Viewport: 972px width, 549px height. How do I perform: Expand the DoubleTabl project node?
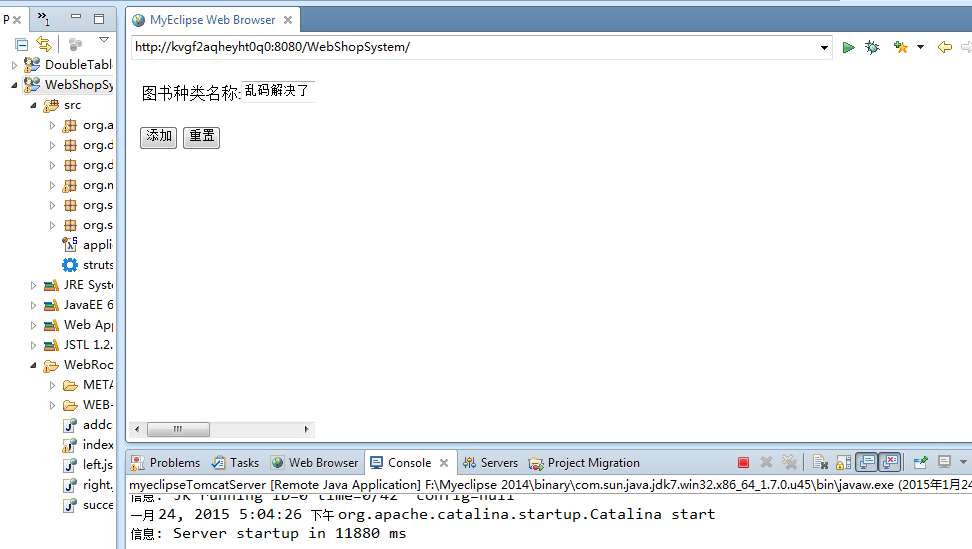pos(14,65)
